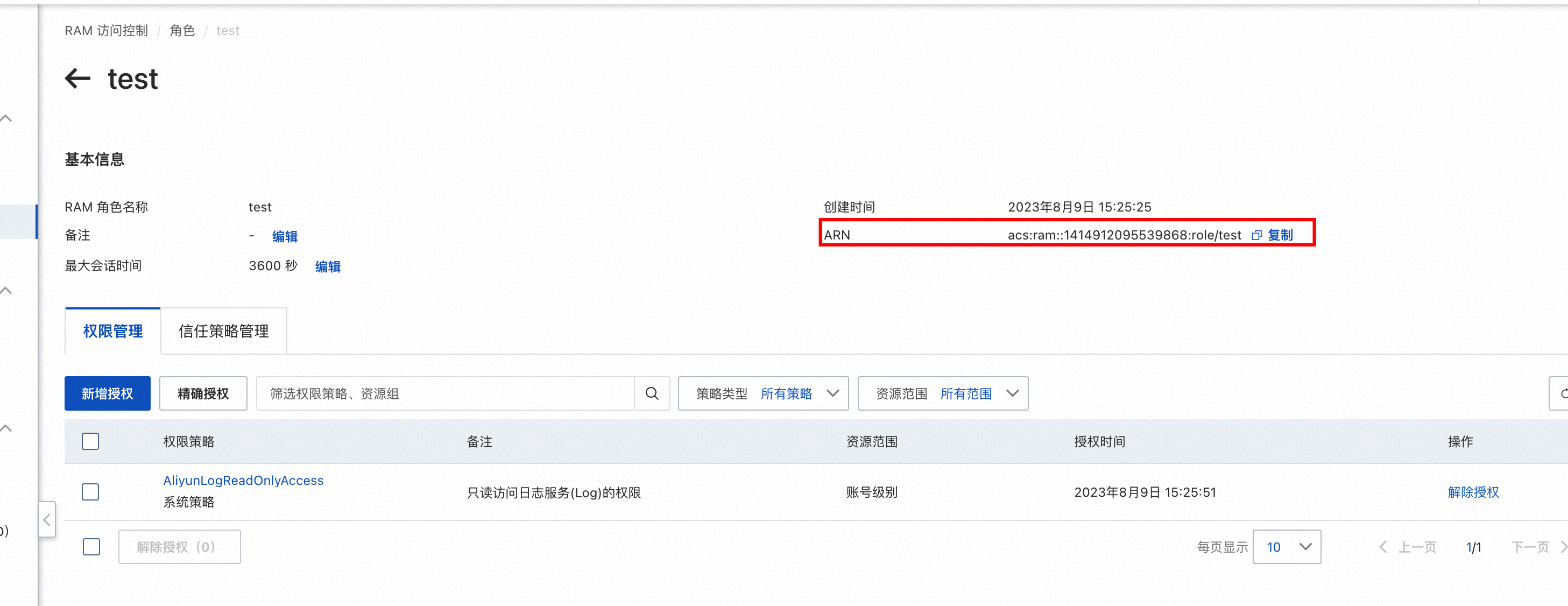This screenshot has width=1568, height=606.
Task: Click the back arrow next to test
Action: (x=78, y=79)
